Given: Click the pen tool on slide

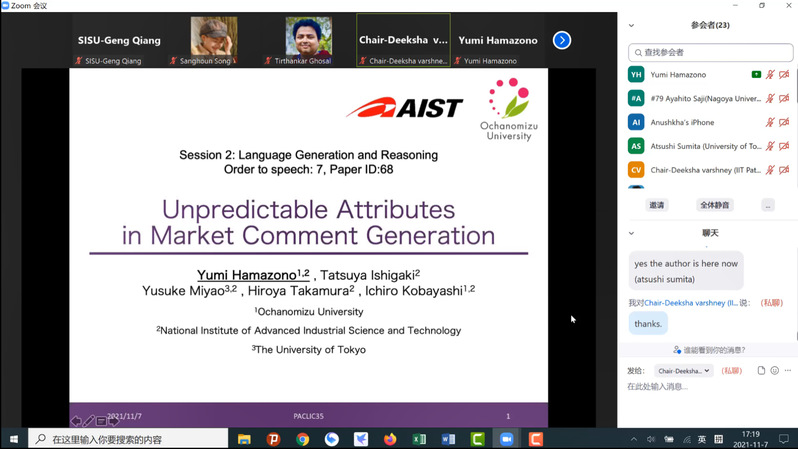Looking at the screenshot, I should (89, 421).
